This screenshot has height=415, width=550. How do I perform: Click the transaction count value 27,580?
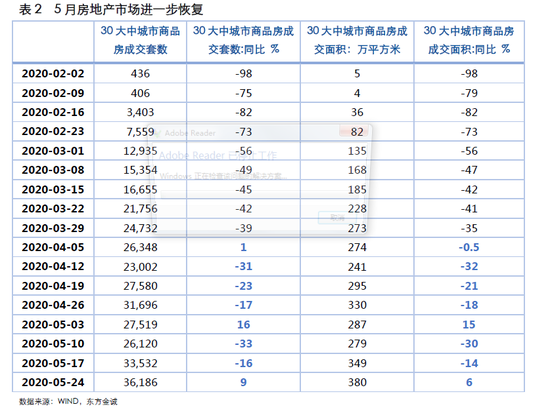(x=140, y=286)
